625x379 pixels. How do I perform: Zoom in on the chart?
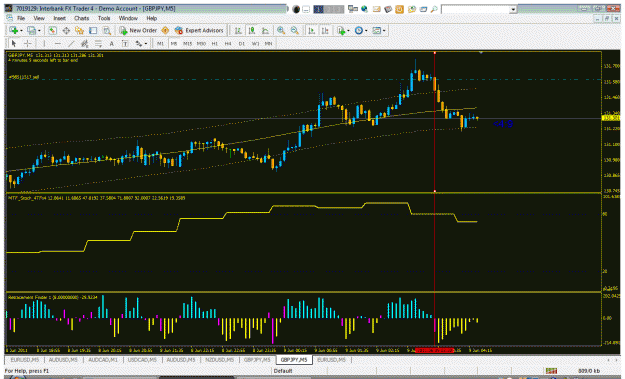[x=281, y=30]
